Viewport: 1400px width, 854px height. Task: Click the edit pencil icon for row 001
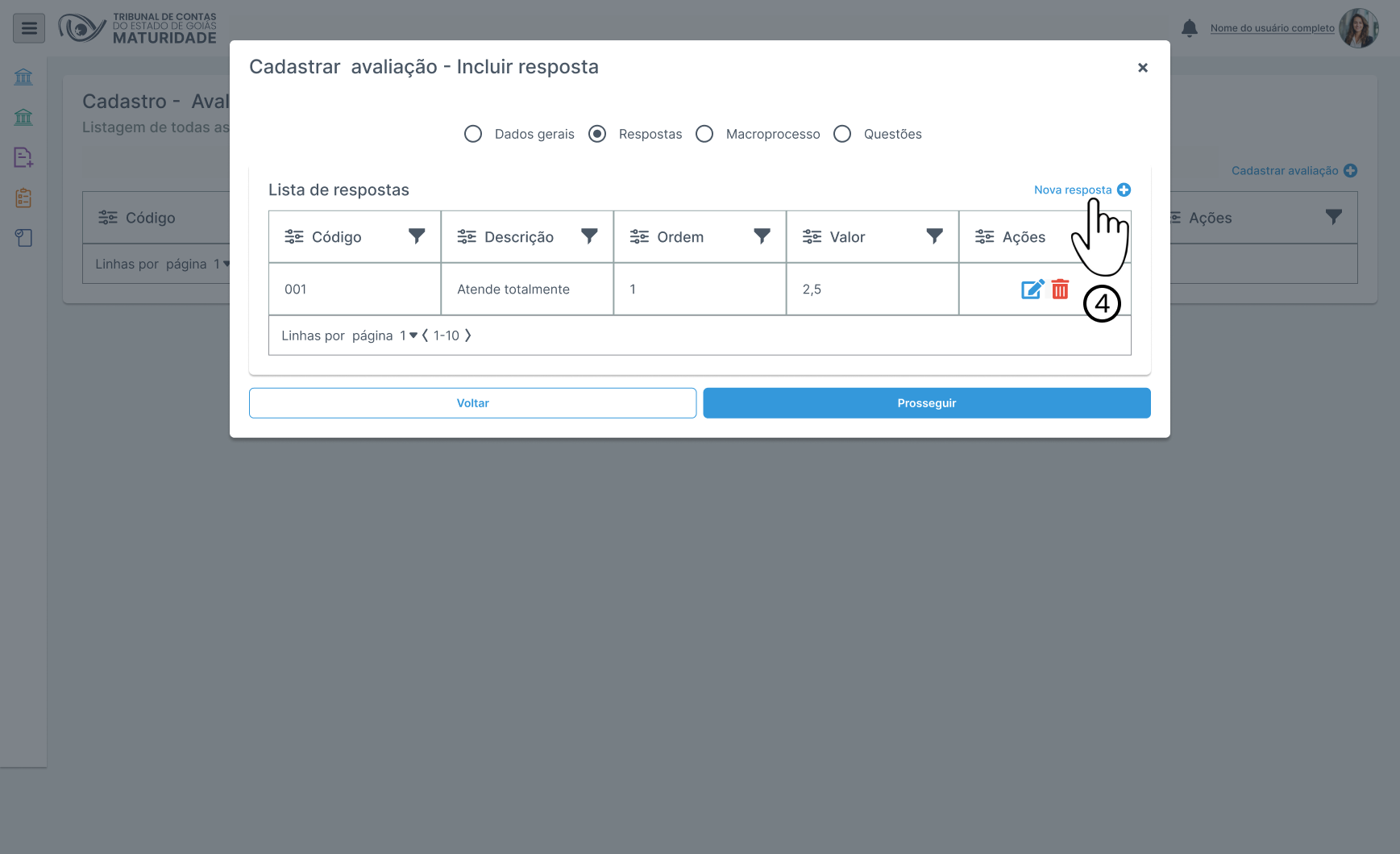[x=1032, y=290]
